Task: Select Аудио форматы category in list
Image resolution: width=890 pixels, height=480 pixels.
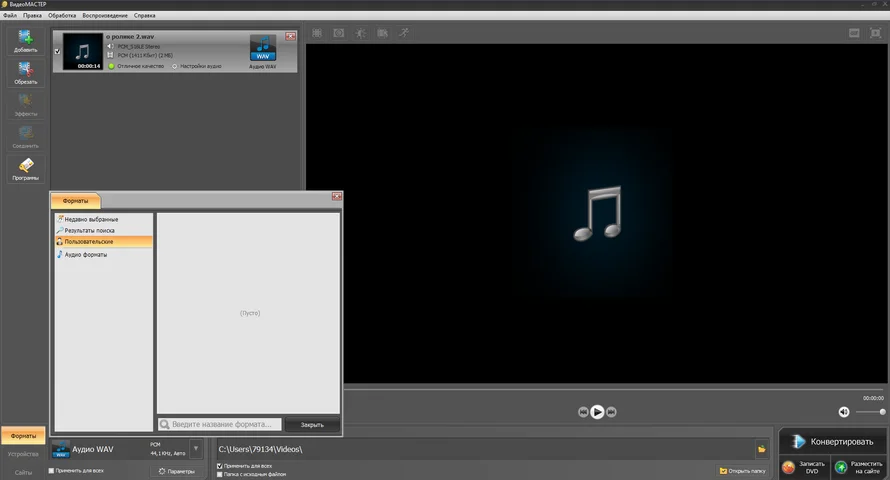Action: 86,254
